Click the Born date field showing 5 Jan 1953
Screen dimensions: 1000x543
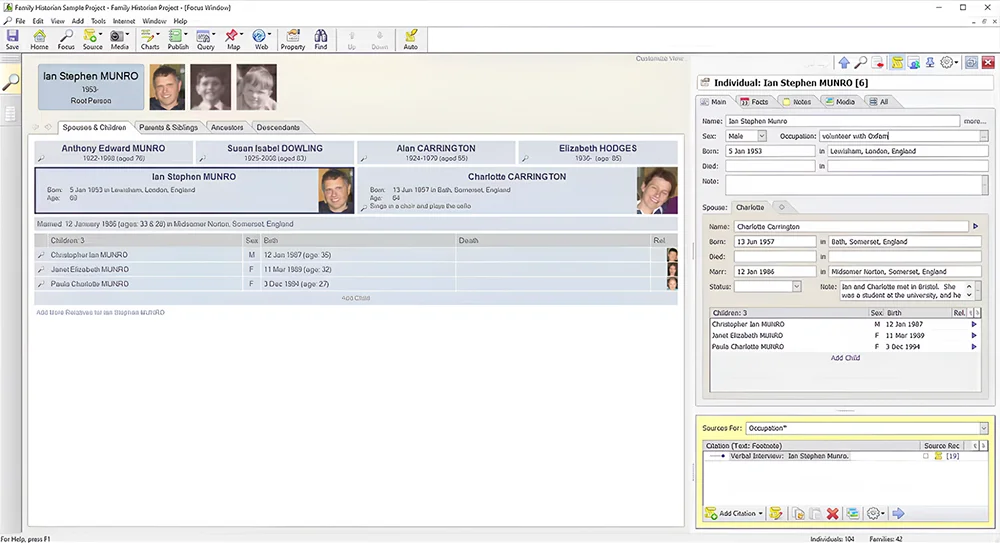coord(770,152)
